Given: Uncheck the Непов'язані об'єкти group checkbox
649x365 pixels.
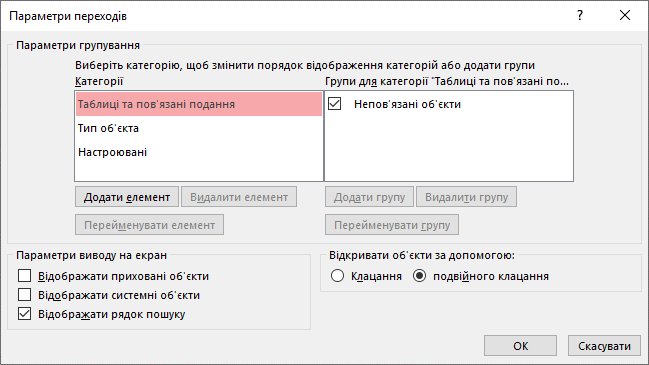Looking at the screenshot, I should (334, 103).
